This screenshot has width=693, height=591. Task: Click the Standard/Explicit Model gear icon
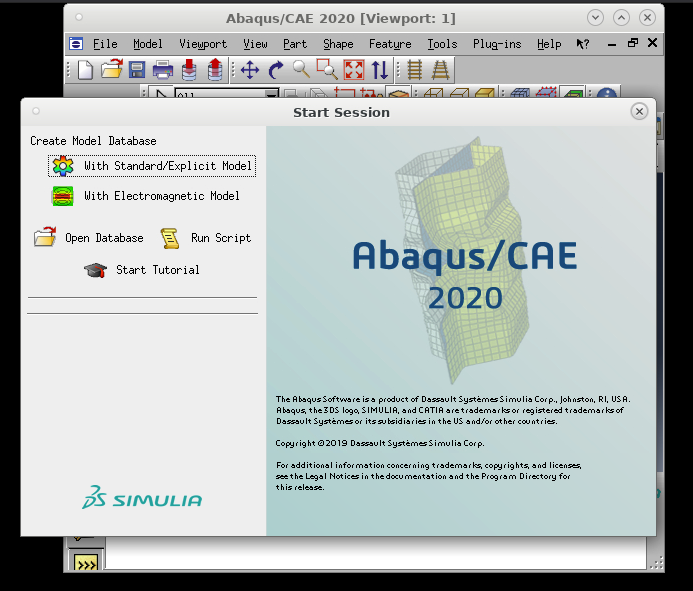pos(63,166)
